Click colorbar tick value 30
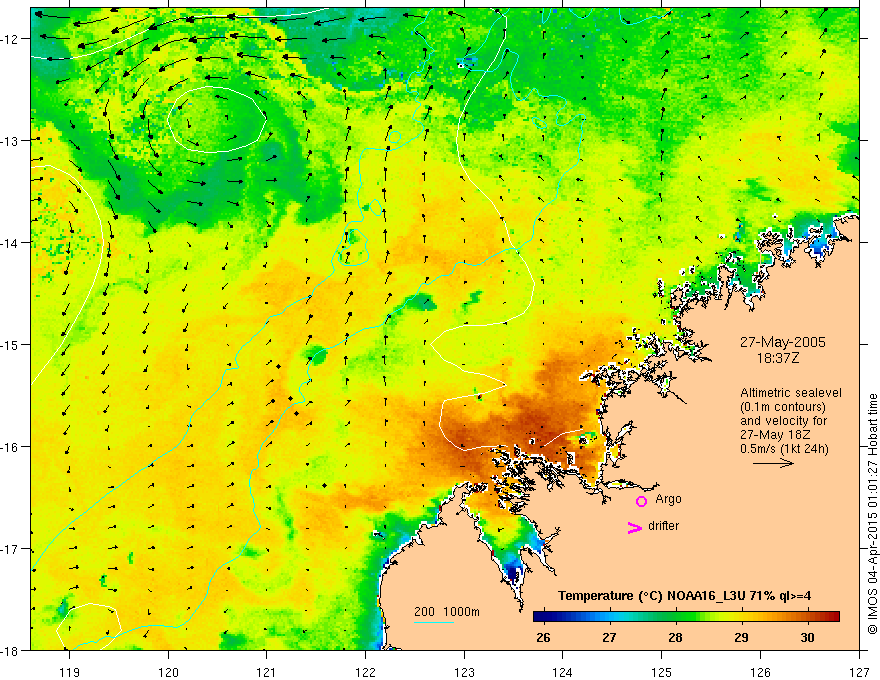Image resolution: width=880 pixels, height=680 pixels. (807, 637)
